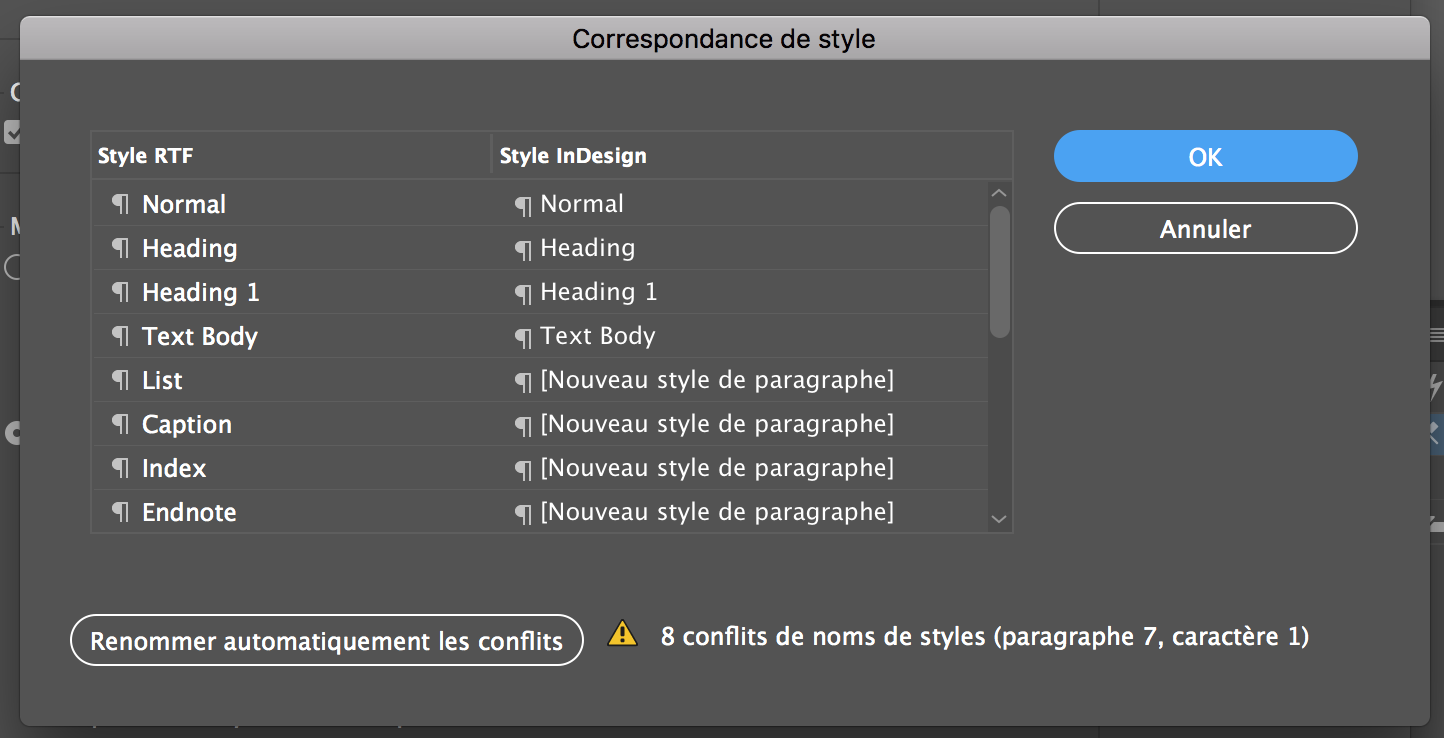Open InDesign style mapping for List row
This screenshot has width=1444, height=738.
[740, 380]
